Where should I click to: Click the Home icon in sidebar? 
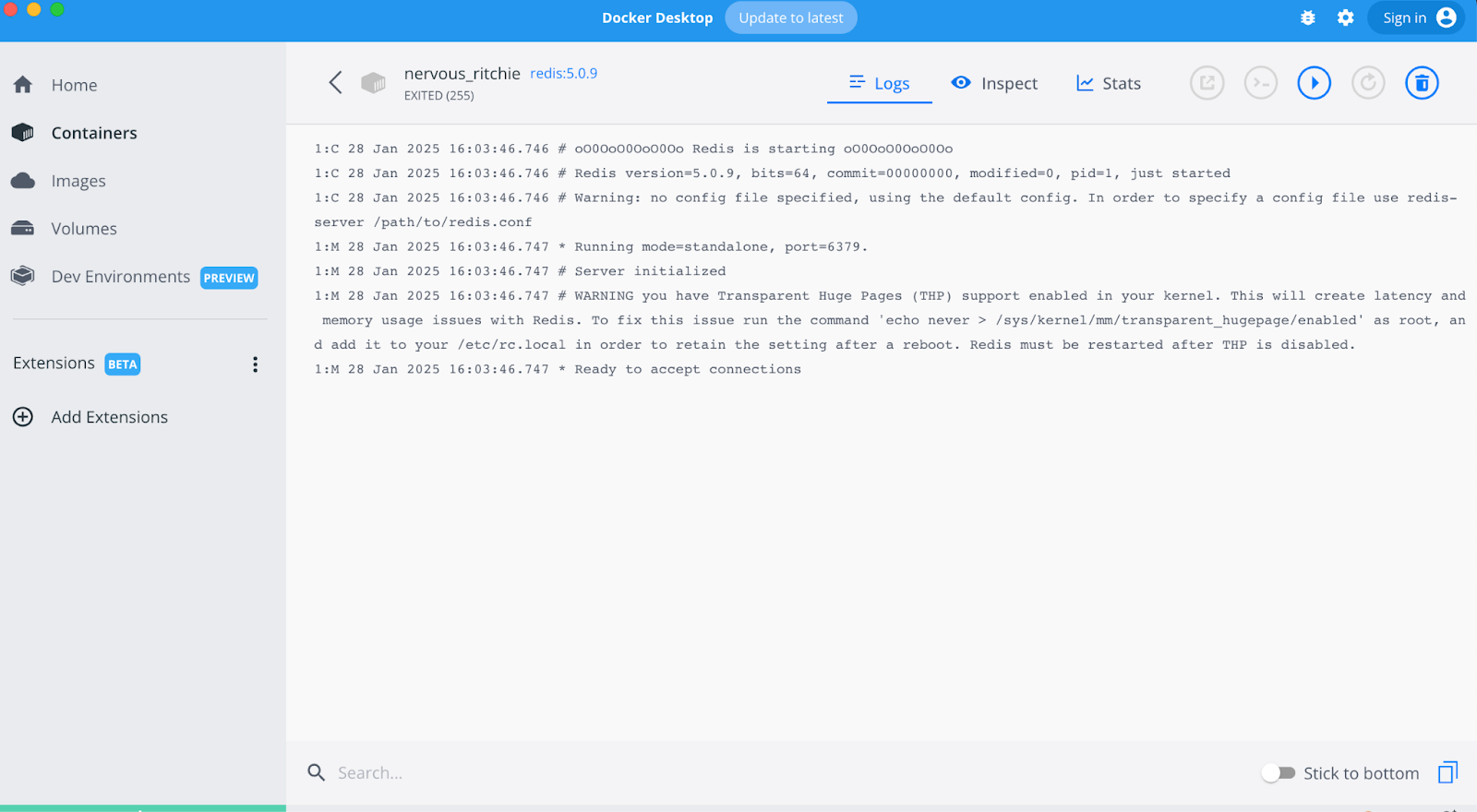pyautogui.click(x=23, y=85)
